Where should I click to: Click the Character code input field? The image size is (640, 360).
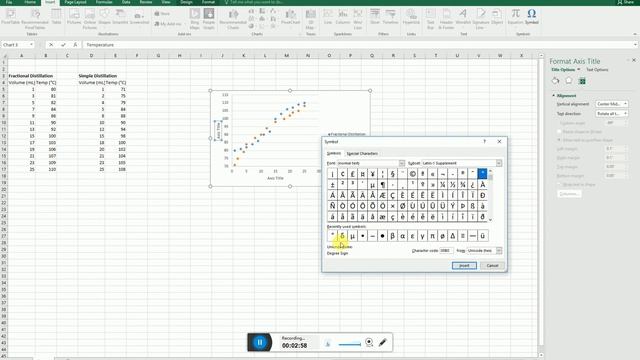[x=446, y=250]
